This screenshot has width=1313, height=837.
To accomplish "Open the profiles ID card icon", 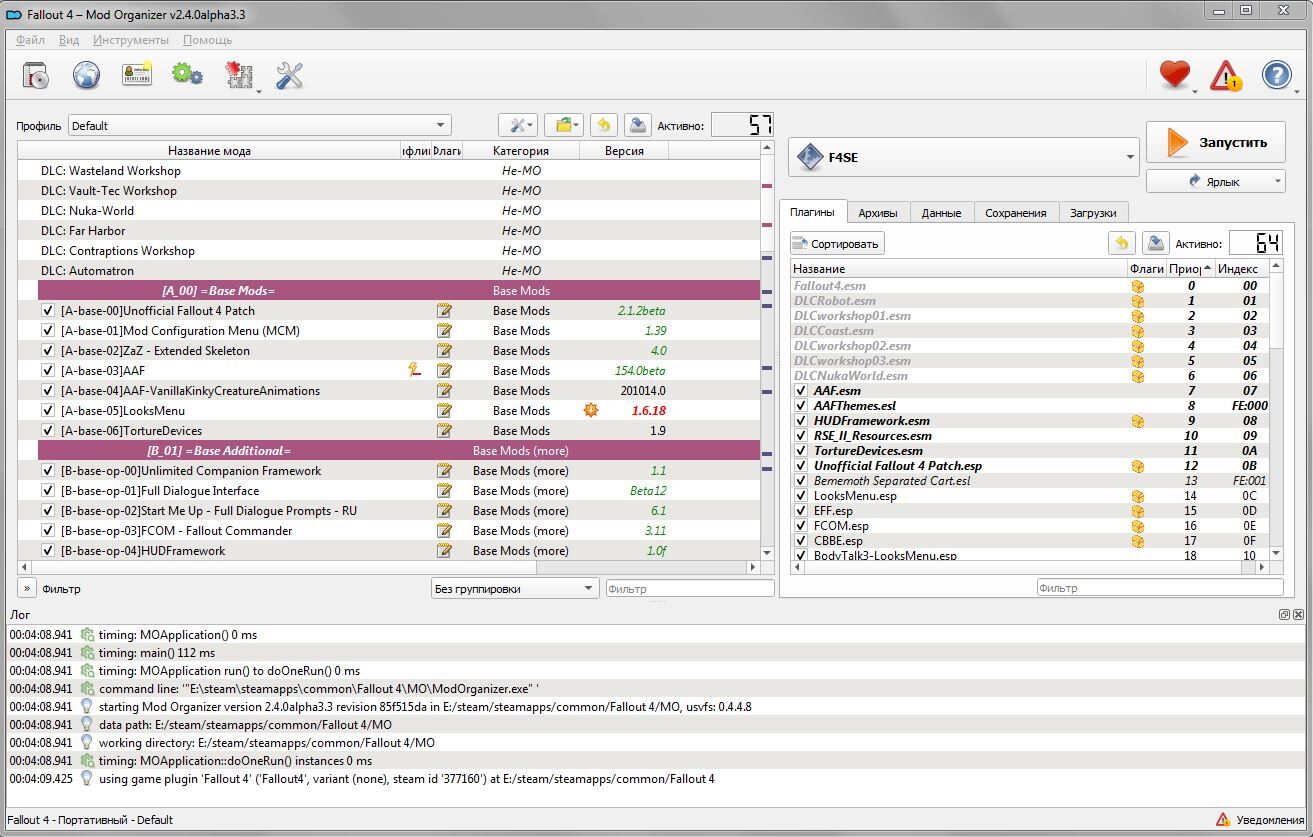I will tap(137, 75).
